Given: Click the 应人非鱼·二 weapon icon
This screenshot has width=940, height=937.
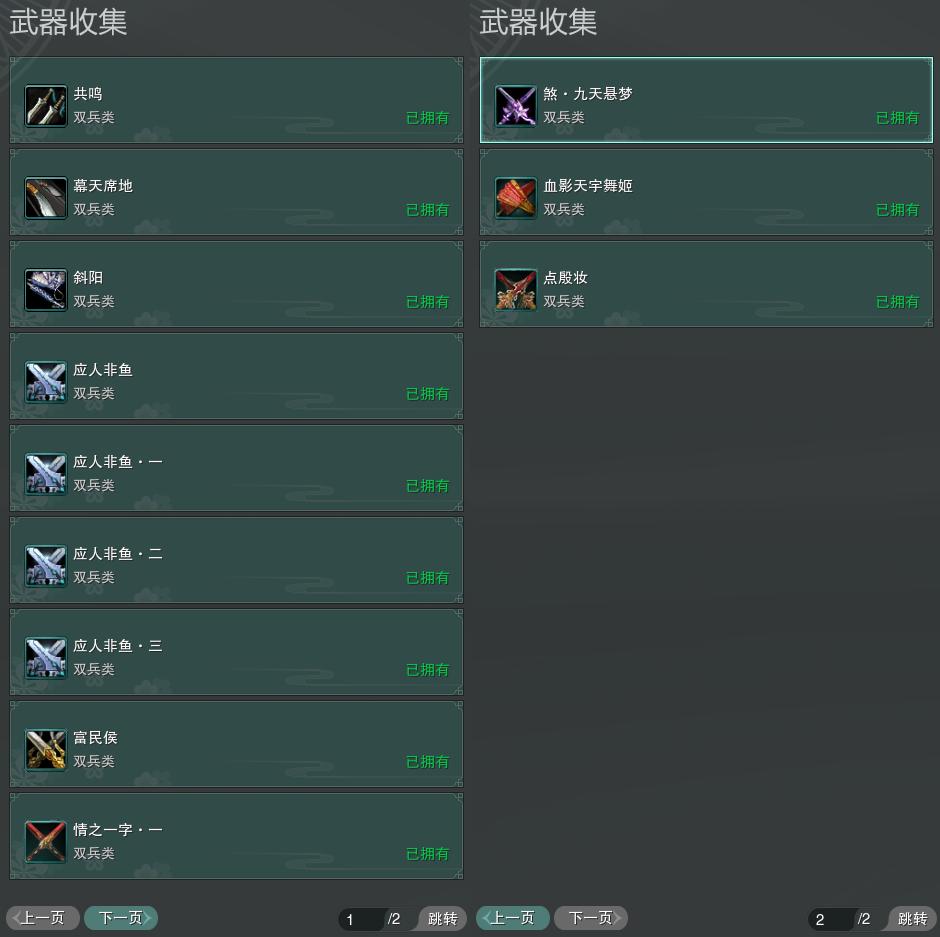Looking at the screenshot, I should click(46, 565).
